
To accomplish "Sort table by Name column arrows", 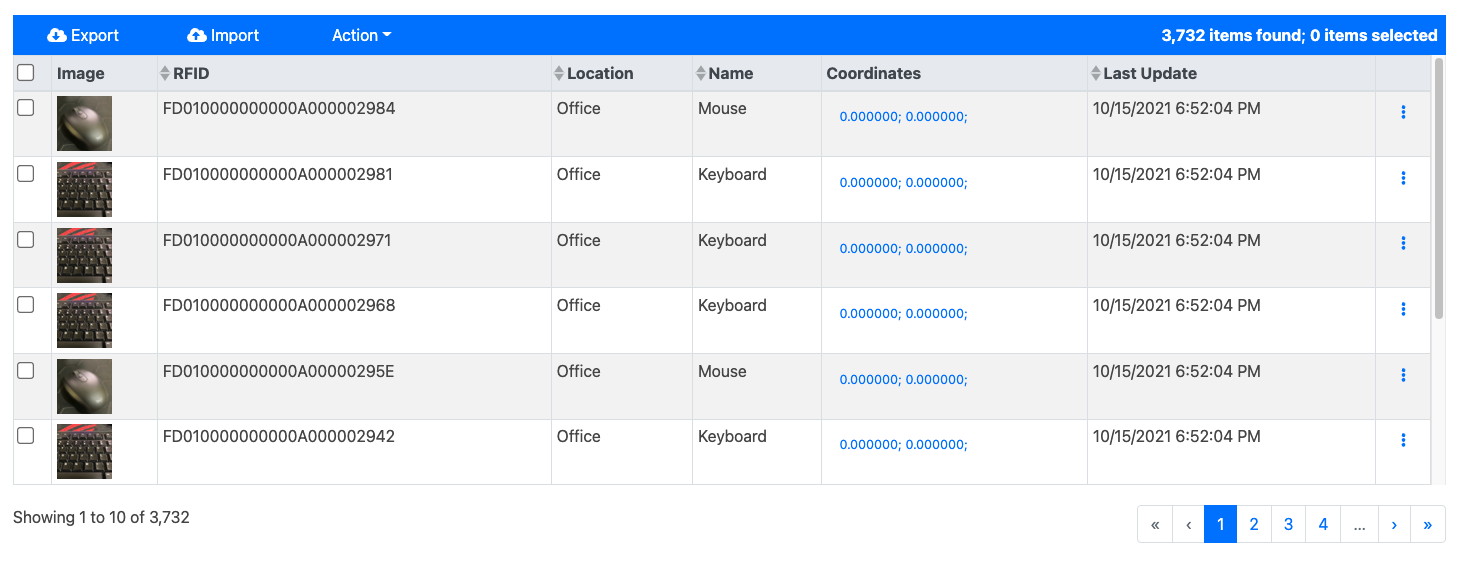I will point(701,73).
